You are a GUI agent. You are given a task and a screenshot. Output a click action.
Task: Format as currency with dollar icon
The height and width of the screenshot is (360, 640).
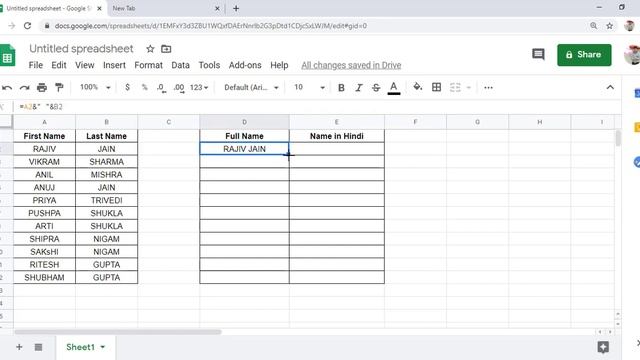127,87
